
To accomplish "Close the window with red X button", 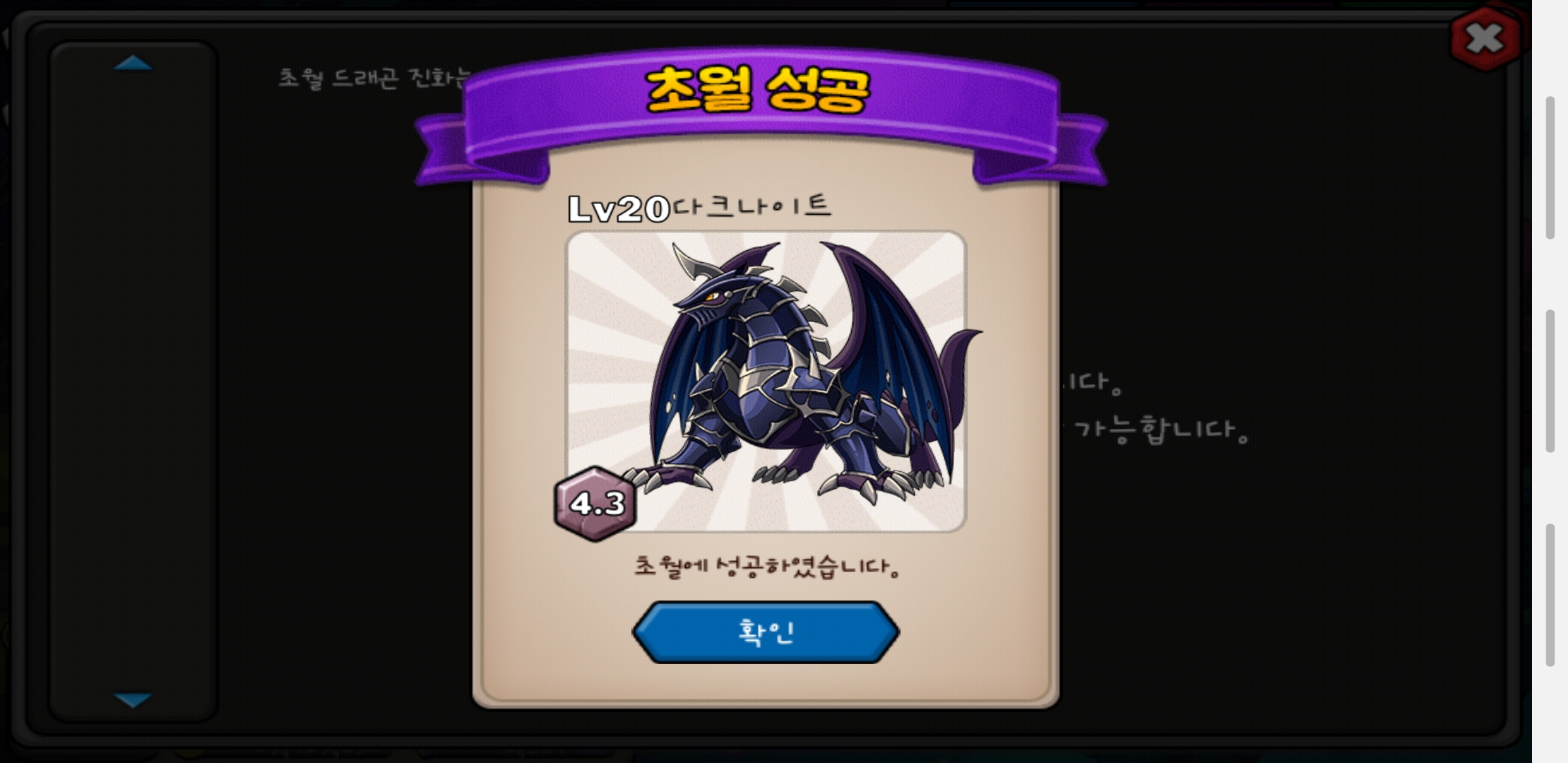I will click(x=1484, y=38).
